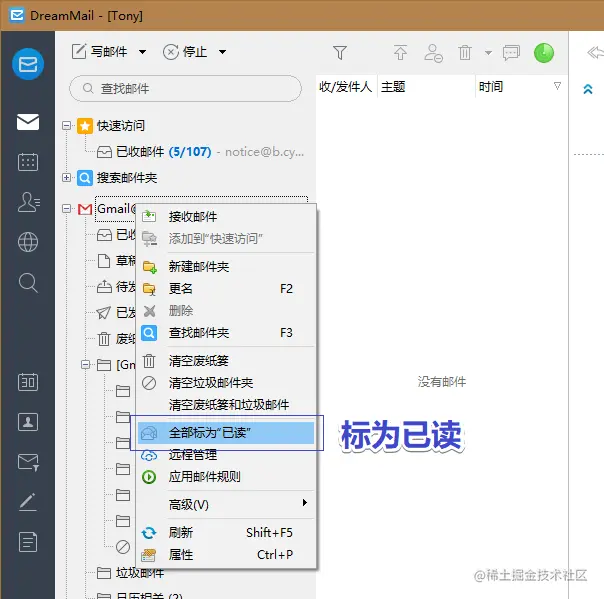The height and width of the screenshot is (599, 604).
Task: Choose 刷新 from the context menu
Action: (226, 533)
